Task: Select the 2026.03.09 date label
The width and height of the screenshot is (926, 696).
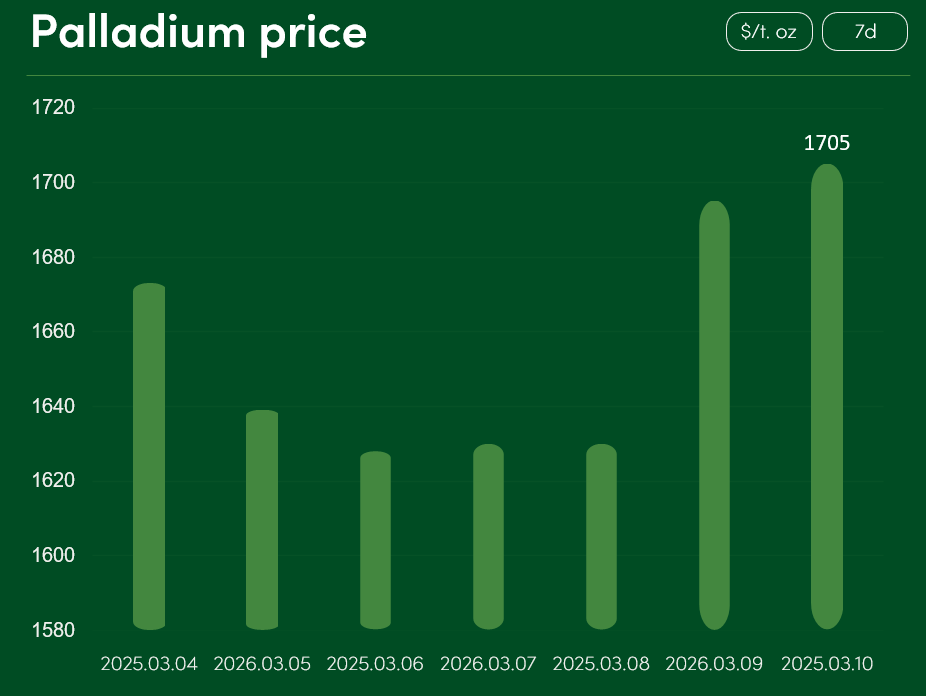Action: point(714,664)
